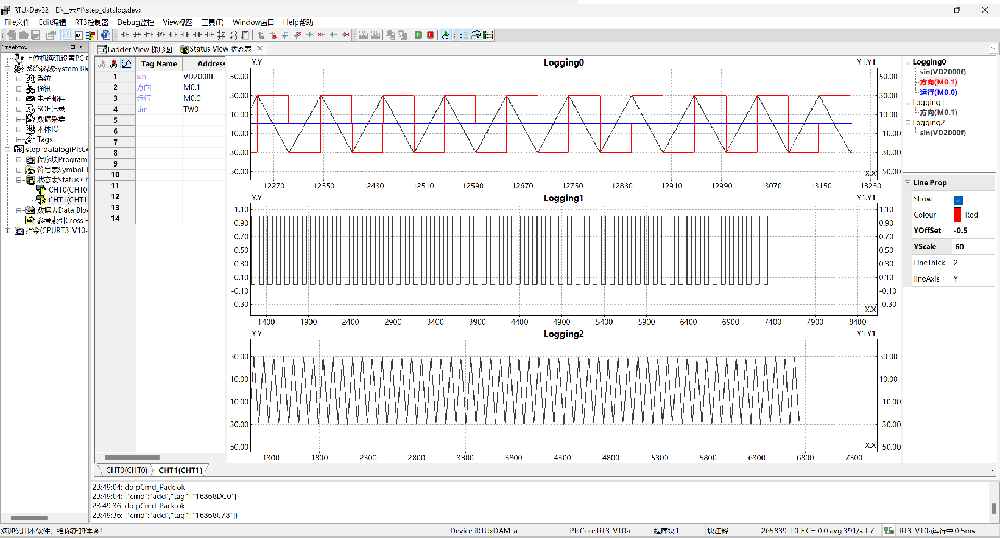Open the Debug menu
This screenshot has width=1000, height=538.
(135, 21)
